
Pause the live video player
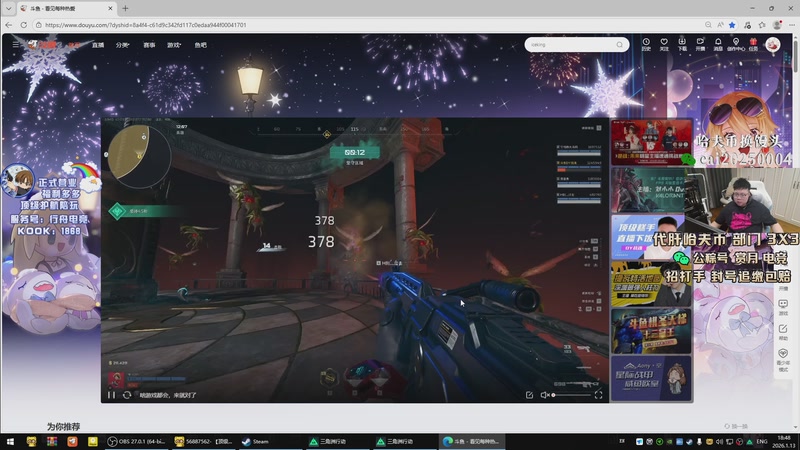pos(111,395)
